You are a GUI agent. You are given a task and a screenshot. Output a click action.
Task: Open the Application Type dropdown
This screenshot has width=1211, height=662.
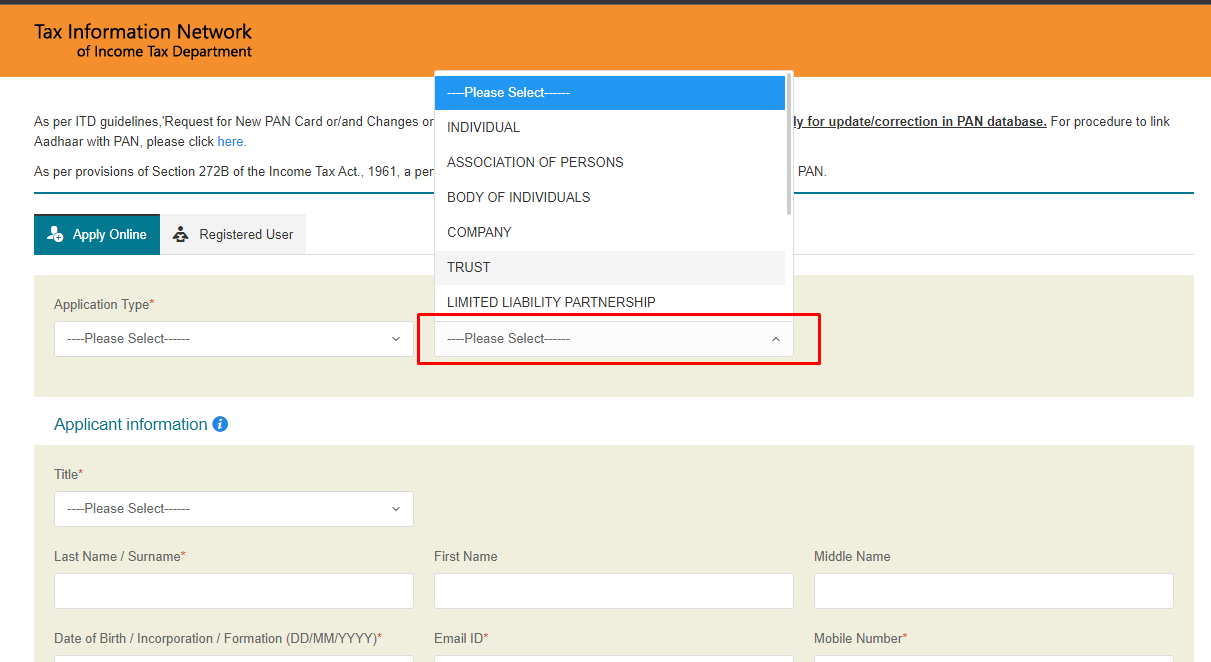[233, 339]
